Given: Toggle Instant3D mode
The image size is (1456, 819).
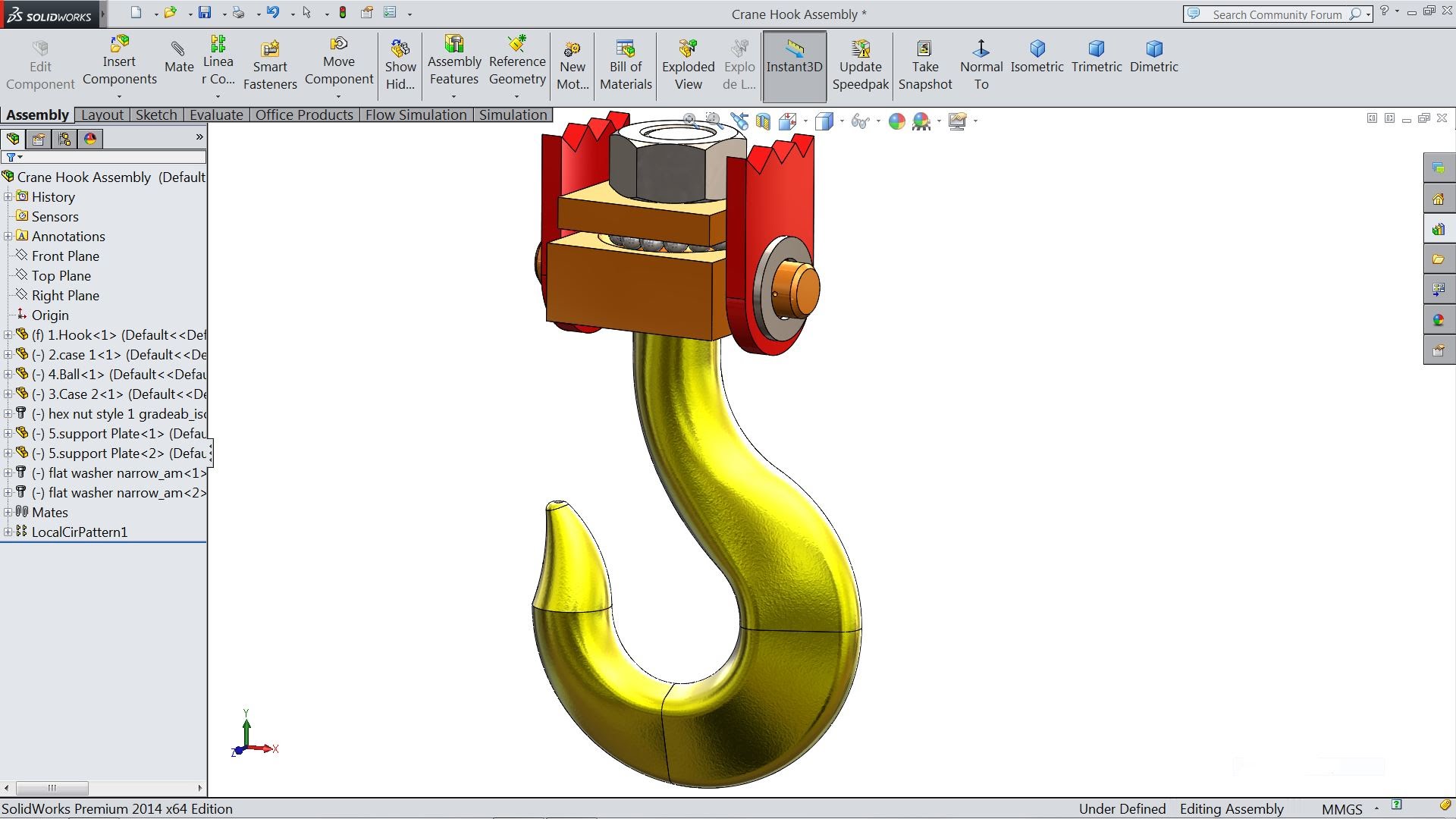Looking at the screenshot, I should [x=794, y=66].
